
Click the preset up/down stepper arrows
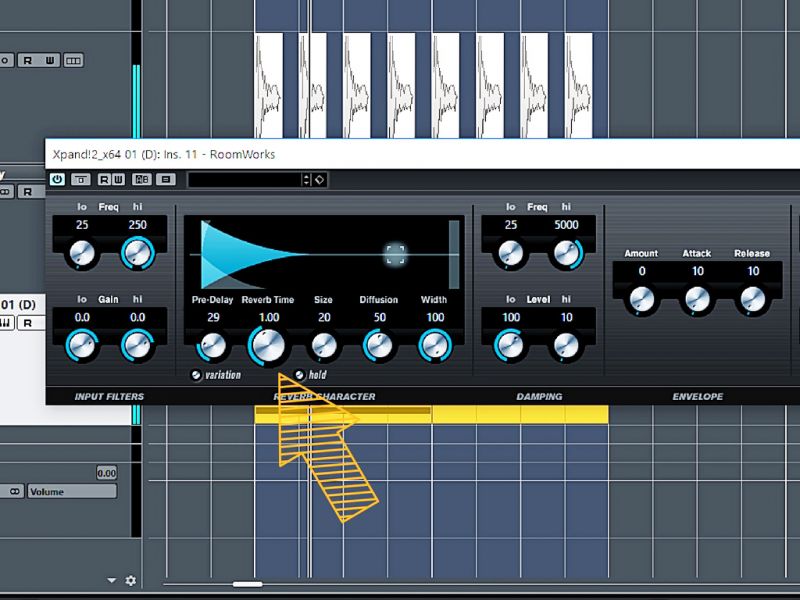tap(307, 180)
